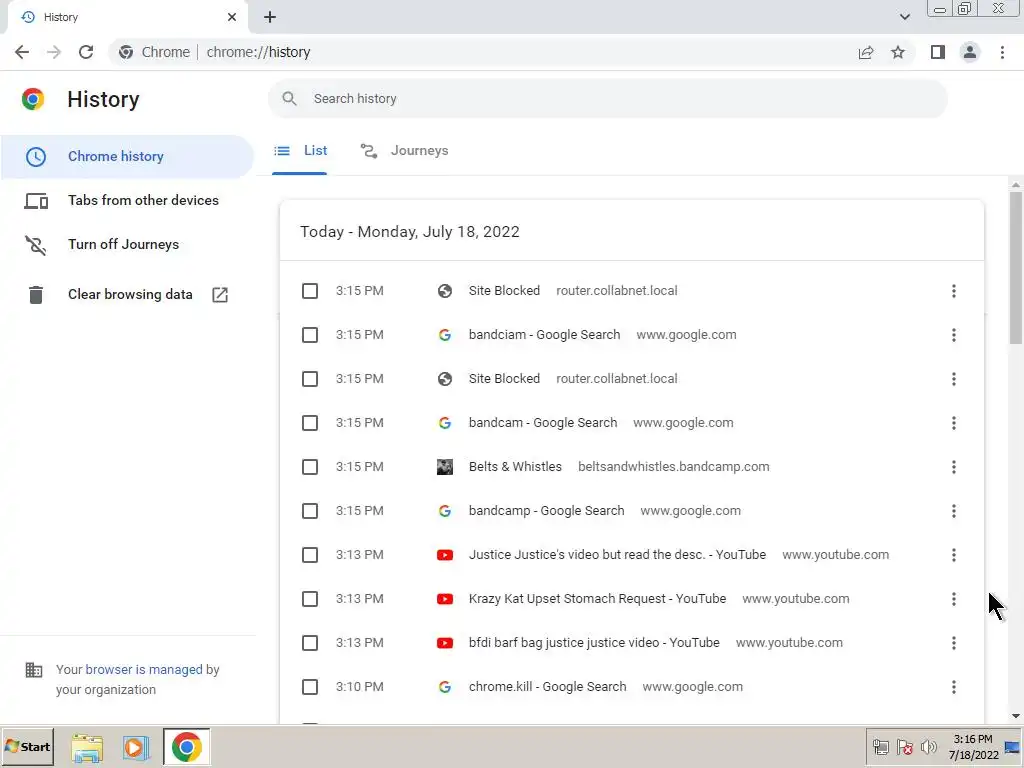This screenshot has height=768, width=1024.
Task: Open actions menu for bandcam search
Action: (953, 423)
